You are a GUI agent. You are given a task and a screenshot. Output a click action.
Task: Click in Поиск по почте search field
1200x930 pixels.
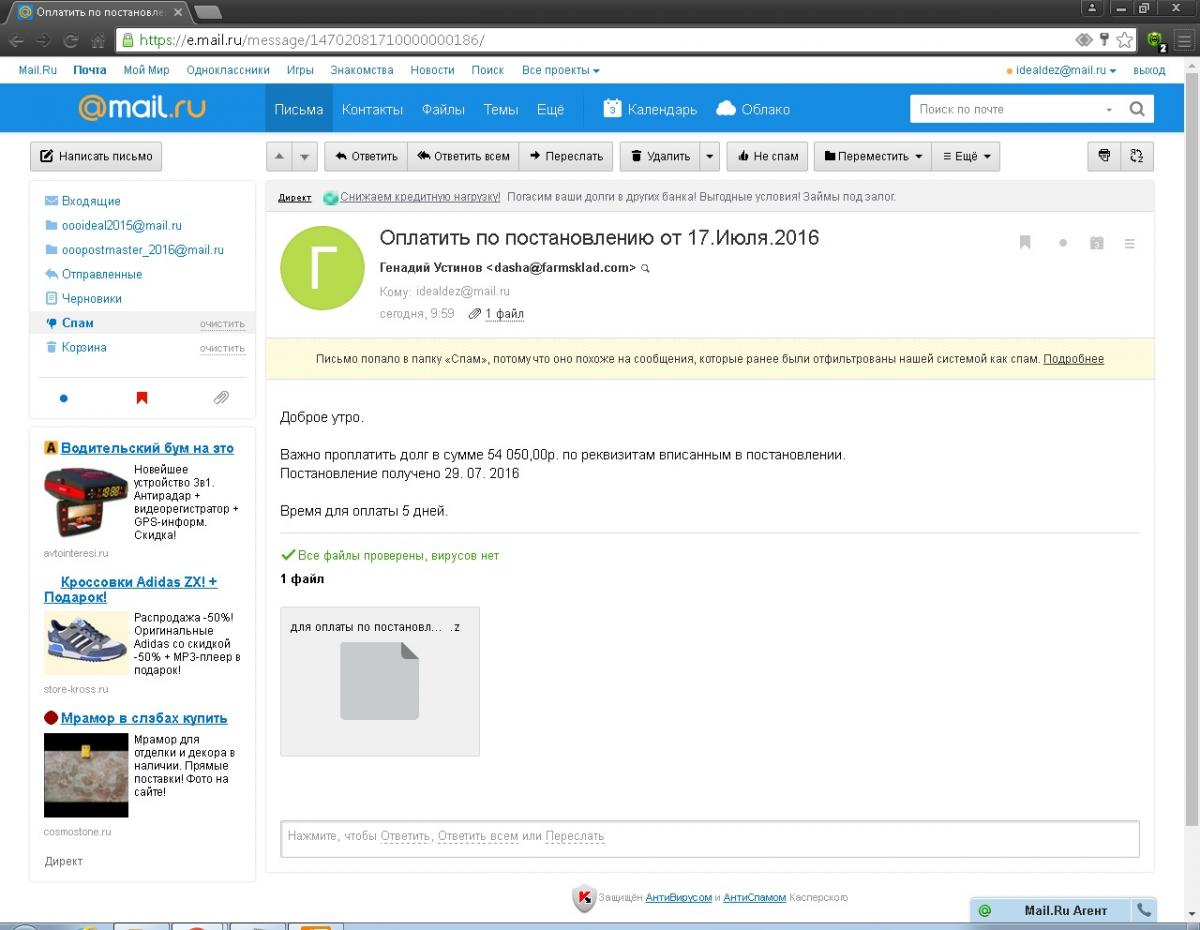tap(1005, 109)
